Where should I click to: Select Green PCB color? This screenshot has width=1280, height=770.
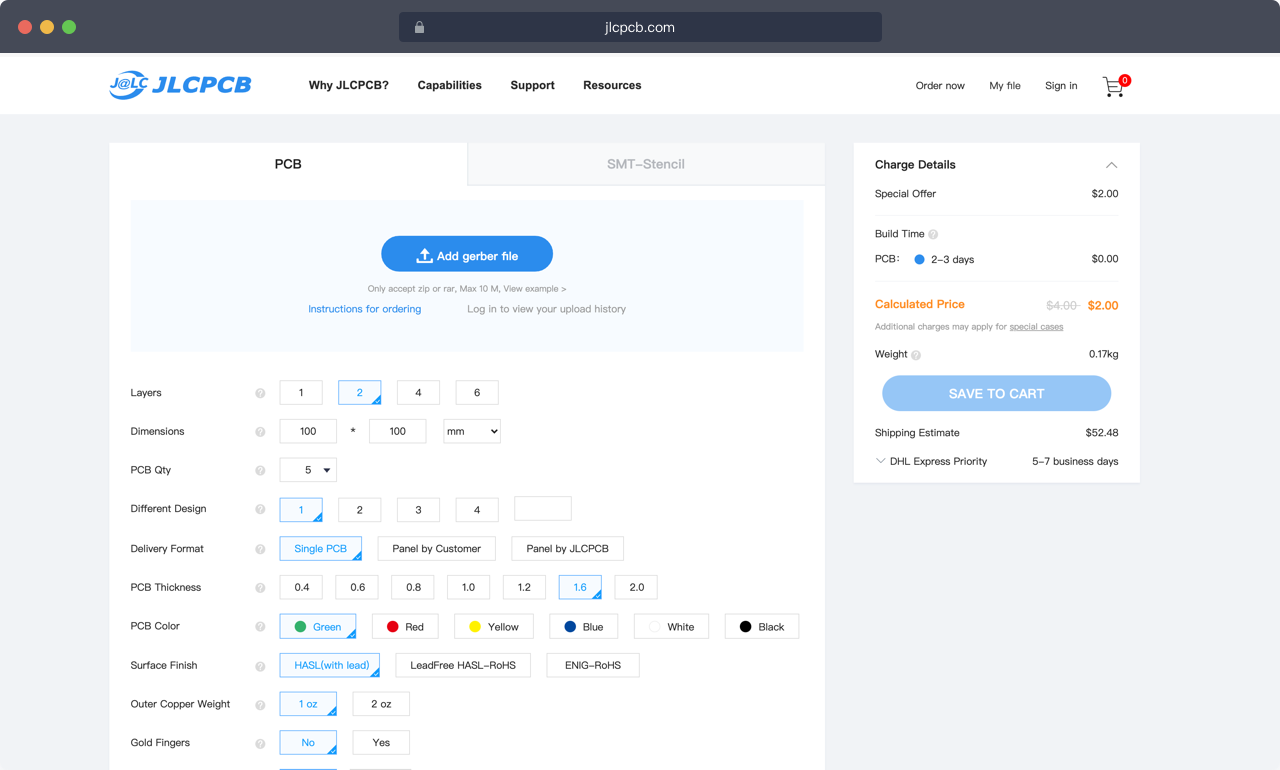tap(318, 626)
